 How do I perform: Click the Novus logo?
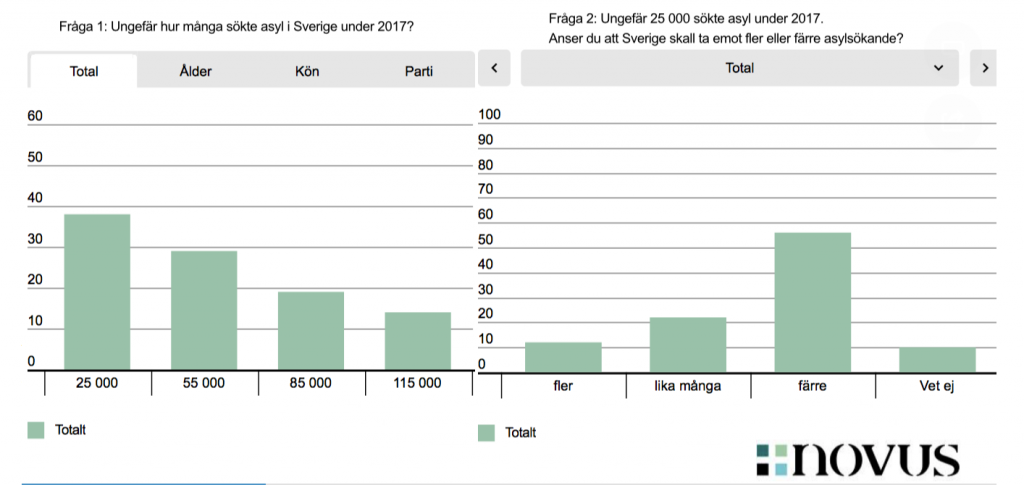click(x=858, y=459)
